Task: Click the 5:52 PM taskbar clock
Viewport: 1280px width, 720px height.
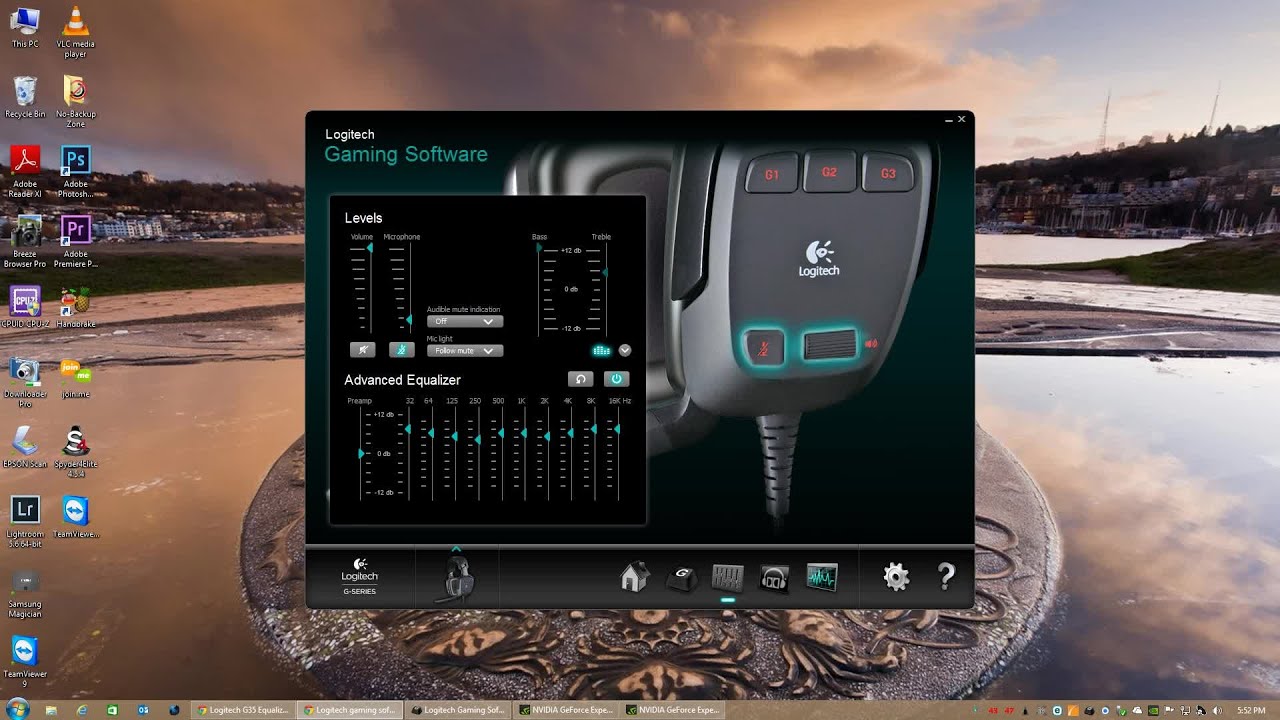Action: point(1251,710)
